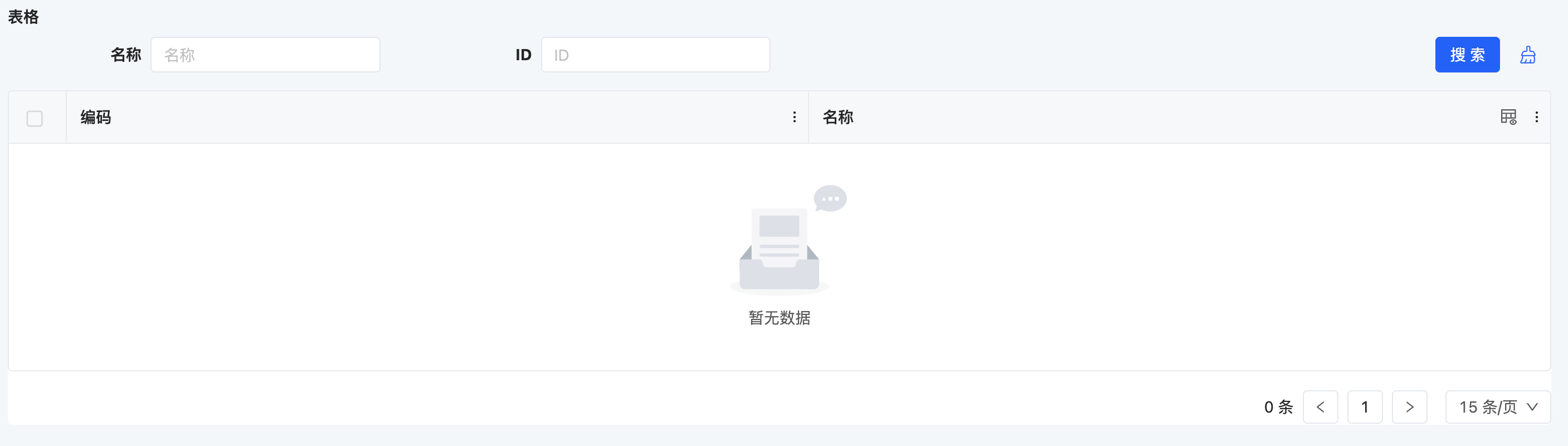This screenshot has height=446, width=1568.
Task: Open the 编码 column three-dot menu
Action: (x=793, y=117)
